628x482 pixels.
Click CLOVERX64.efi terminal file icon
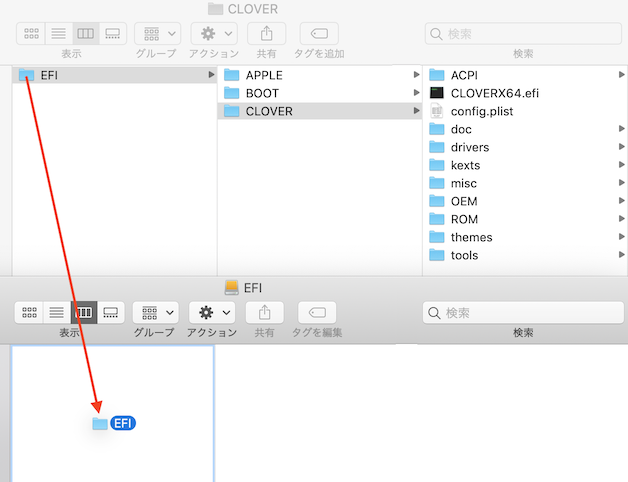point(437,93)
